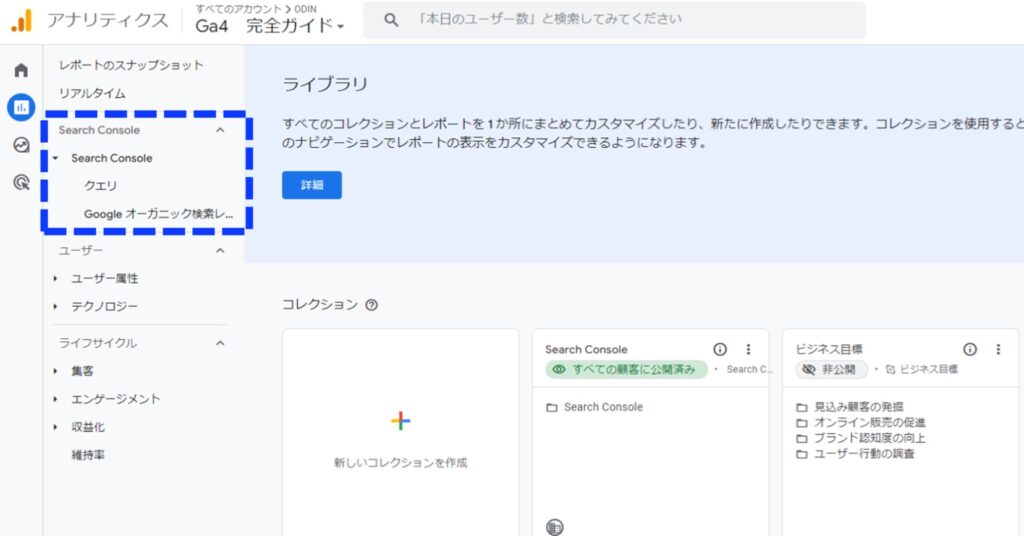Click the ビジネス目標 template link icon

point(890,370)
